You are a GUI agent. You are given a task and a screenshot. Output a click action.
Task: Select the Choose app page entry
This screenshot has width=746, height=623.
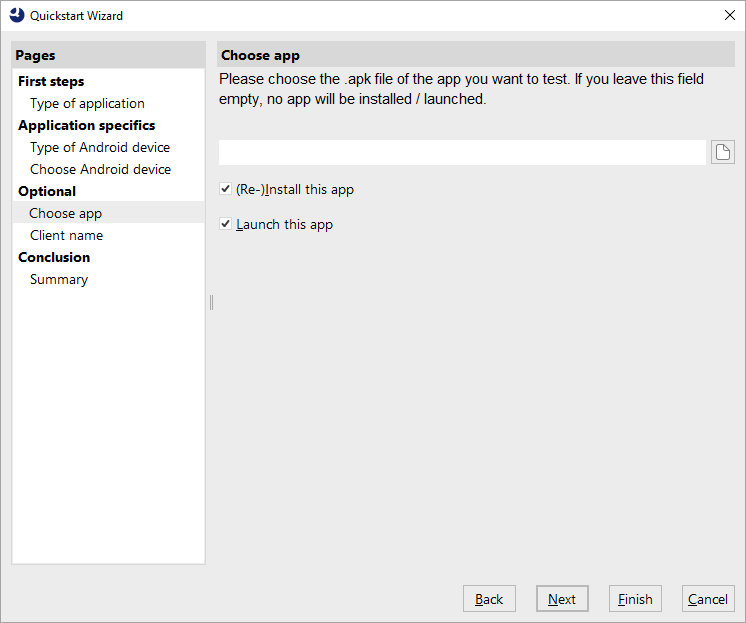pyautogui.click(x=66, y=213)
